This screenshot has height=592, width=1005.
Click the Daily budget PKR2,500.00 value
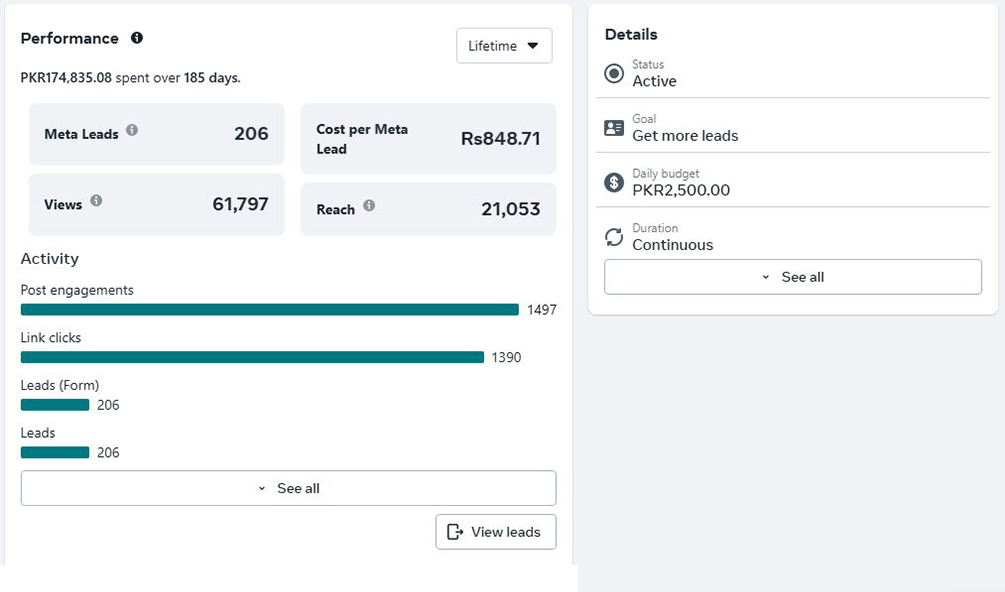681,190
